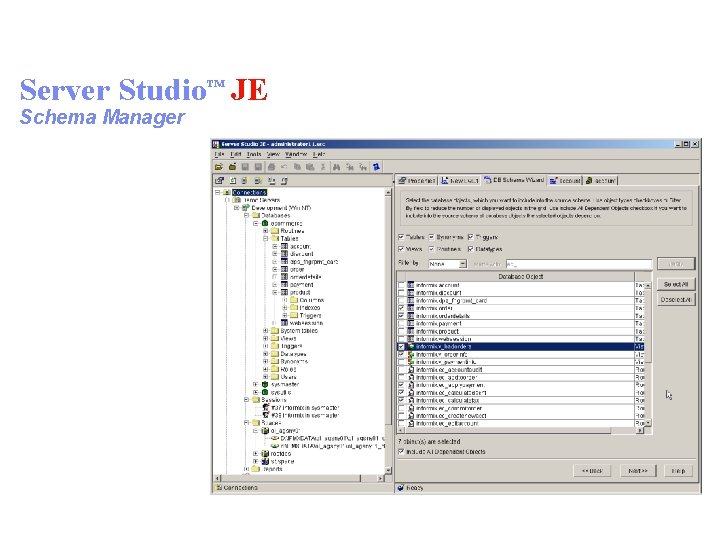
Task: Click the printer icon in main toolbar
Action: (271, 167)
